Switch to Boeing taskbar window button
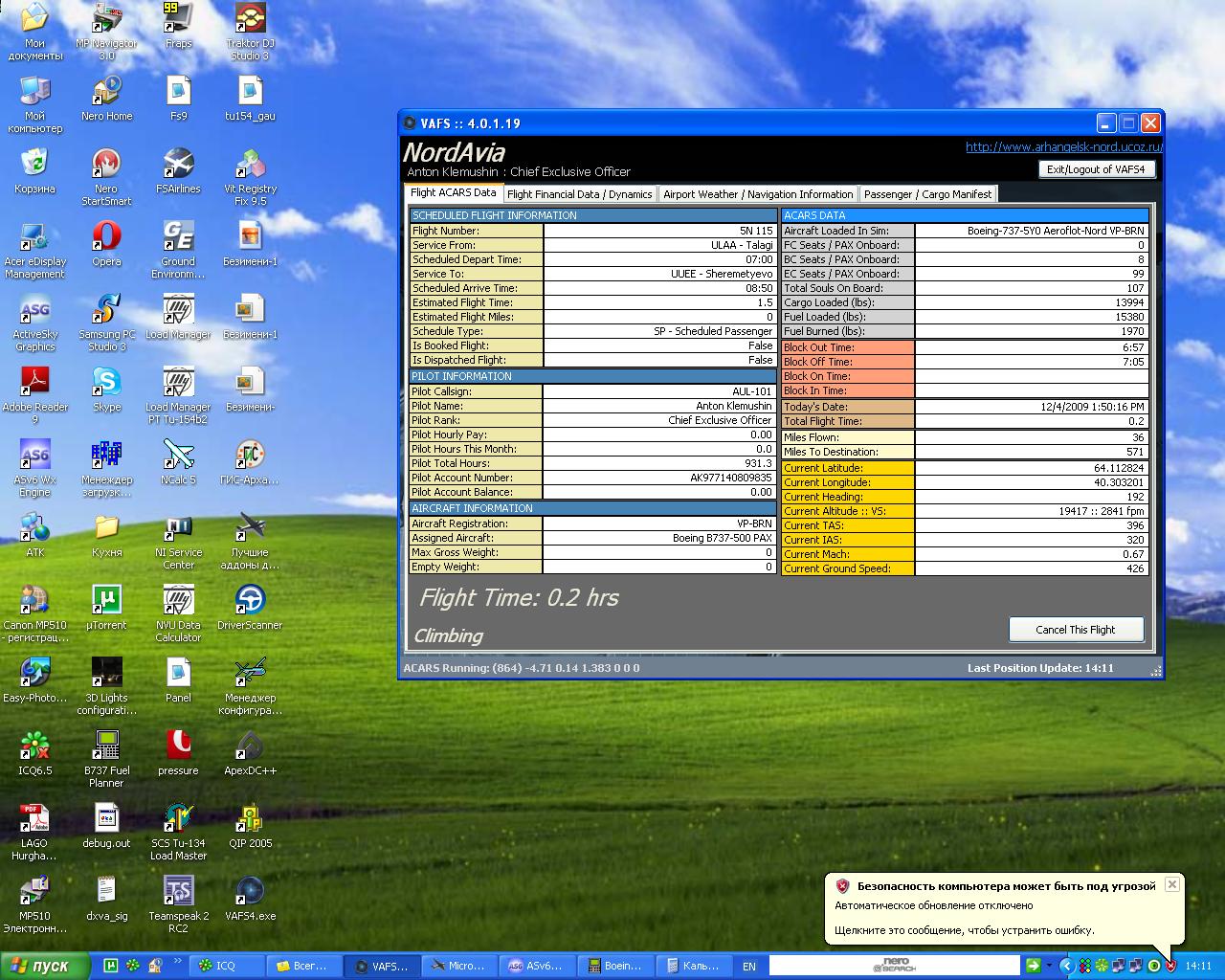 [617, 967]
